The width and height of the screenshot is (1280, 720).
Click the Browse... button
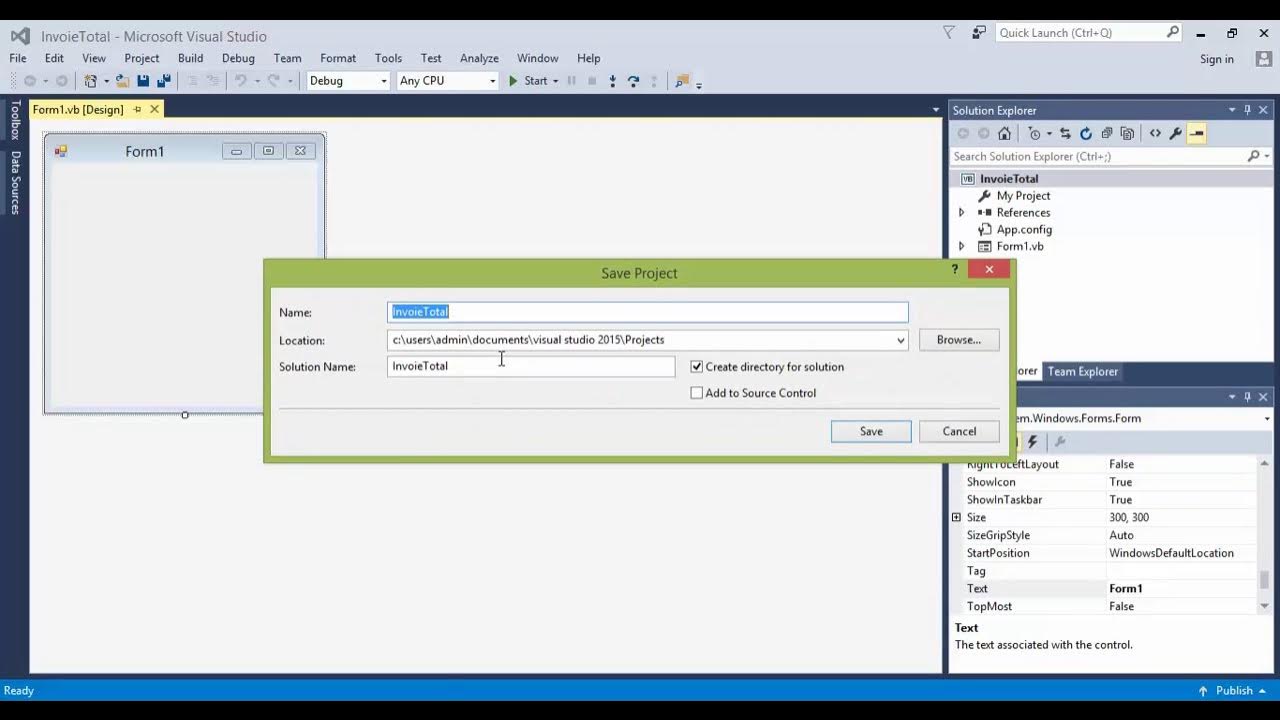coord(959,340)
